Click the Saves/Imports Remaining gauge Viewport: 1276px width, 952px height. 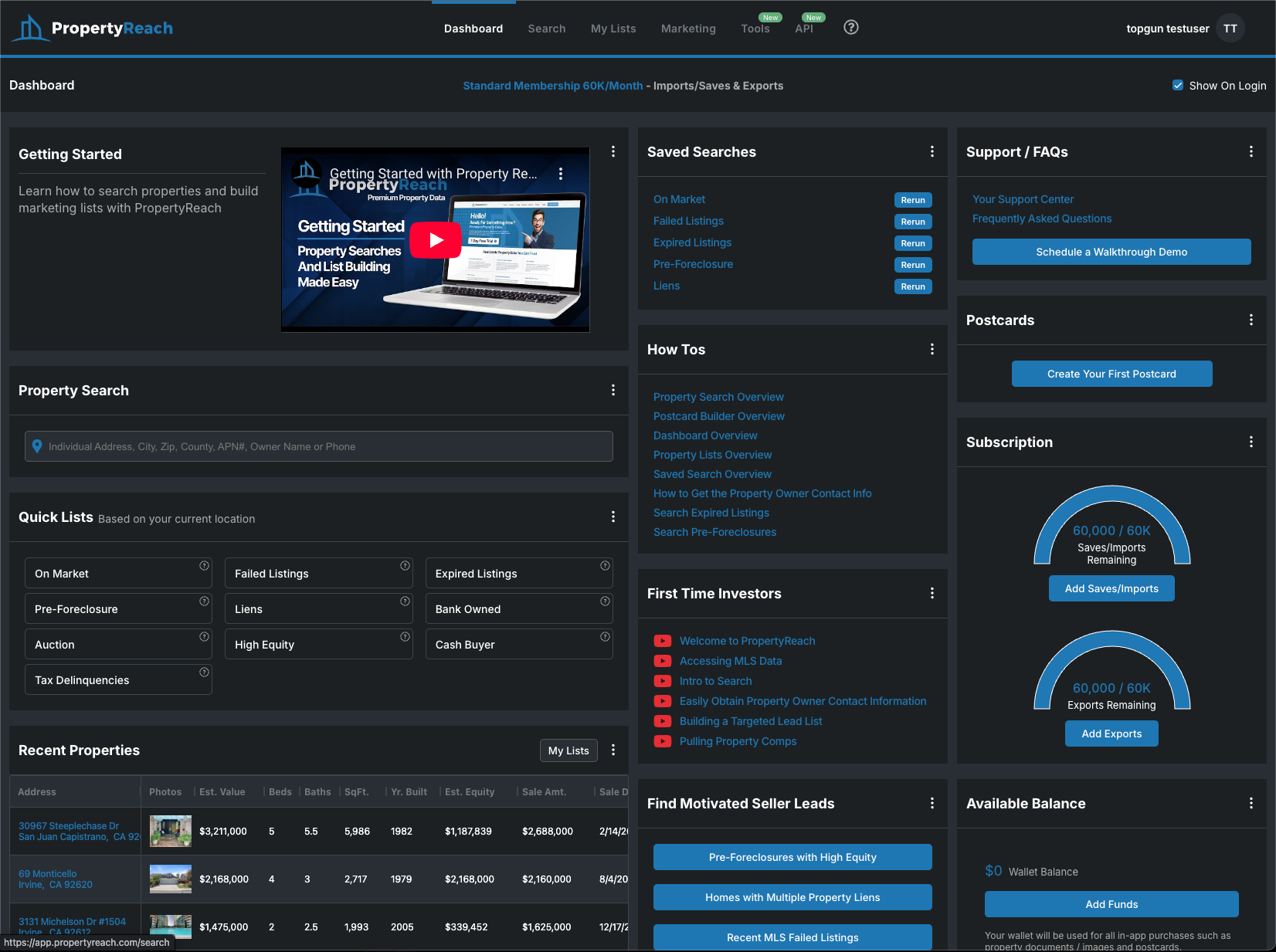pyautogui.click(x=1111, y=526)
